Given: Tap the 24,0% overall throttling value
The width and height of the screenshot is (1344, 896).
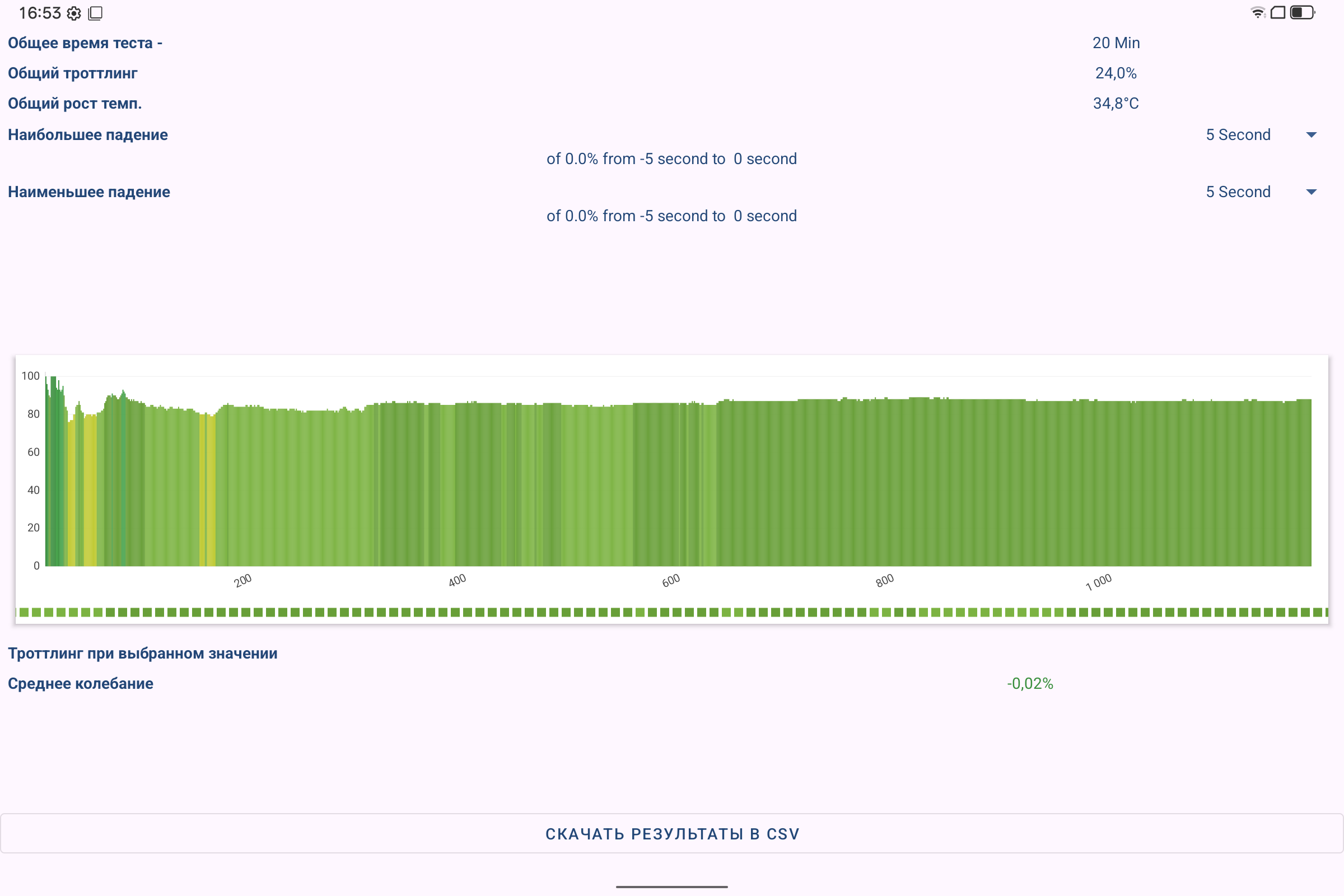Looking at the screenshot, I should coord(1116,73).
